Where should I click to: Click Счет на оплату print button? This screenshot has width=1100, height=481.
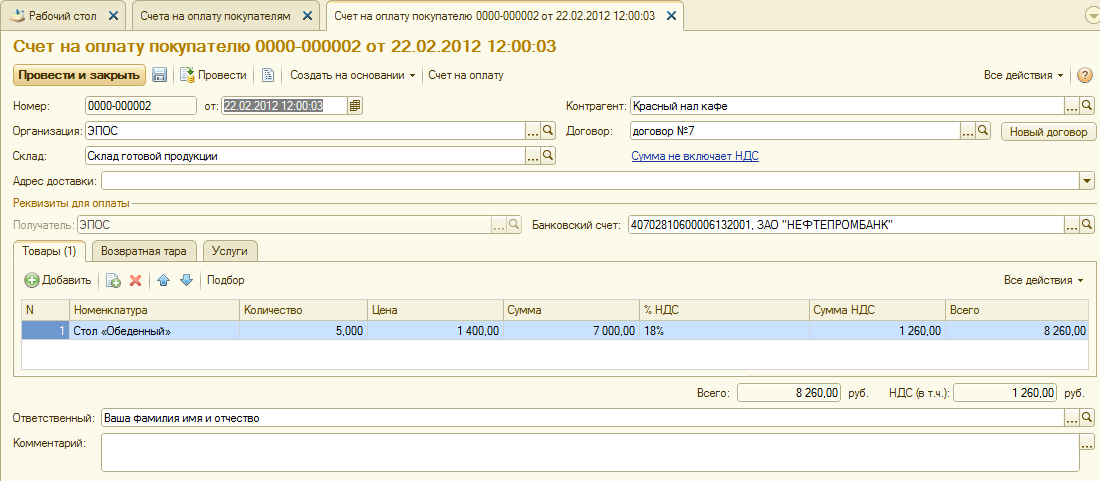(x=466, y=75)
